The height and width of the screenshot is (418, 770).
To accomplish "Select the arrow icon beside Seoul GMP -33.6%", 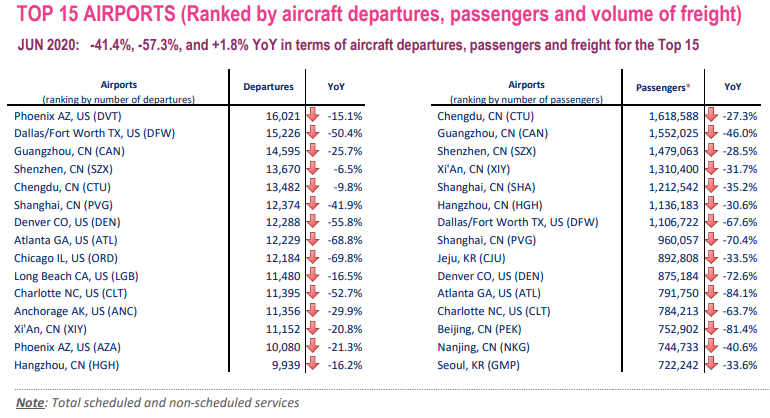I will tap(711, 365).
